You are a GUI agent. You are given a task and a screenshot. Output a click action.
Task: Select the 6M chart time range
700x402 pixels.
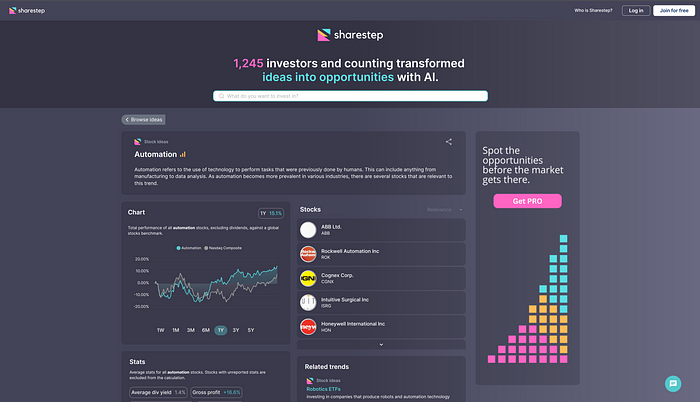pos(206,330)
